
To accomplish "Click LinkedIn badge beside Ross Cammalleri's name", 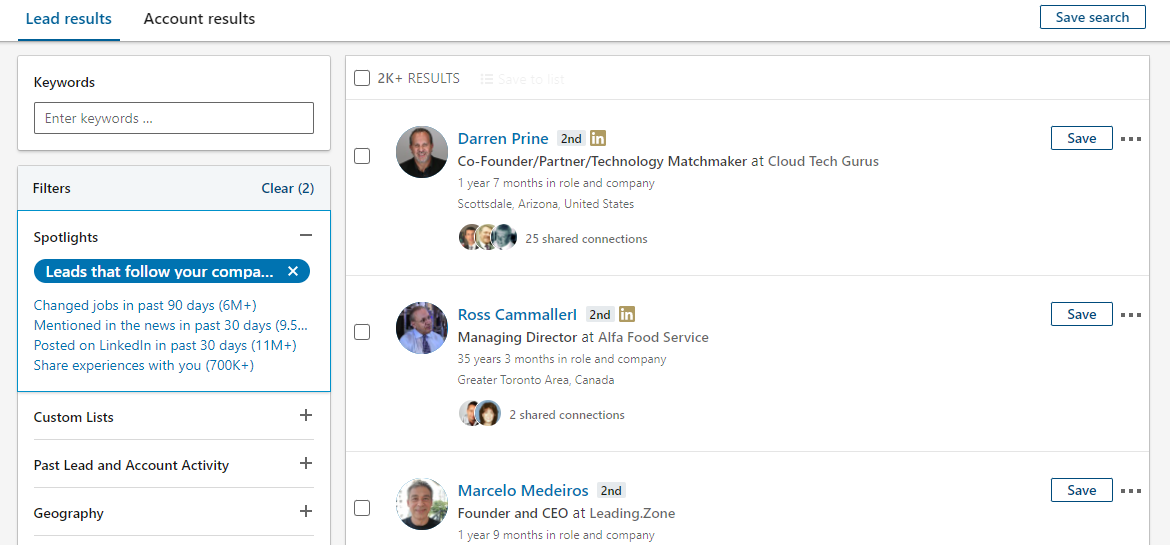I will coord(627,314).
